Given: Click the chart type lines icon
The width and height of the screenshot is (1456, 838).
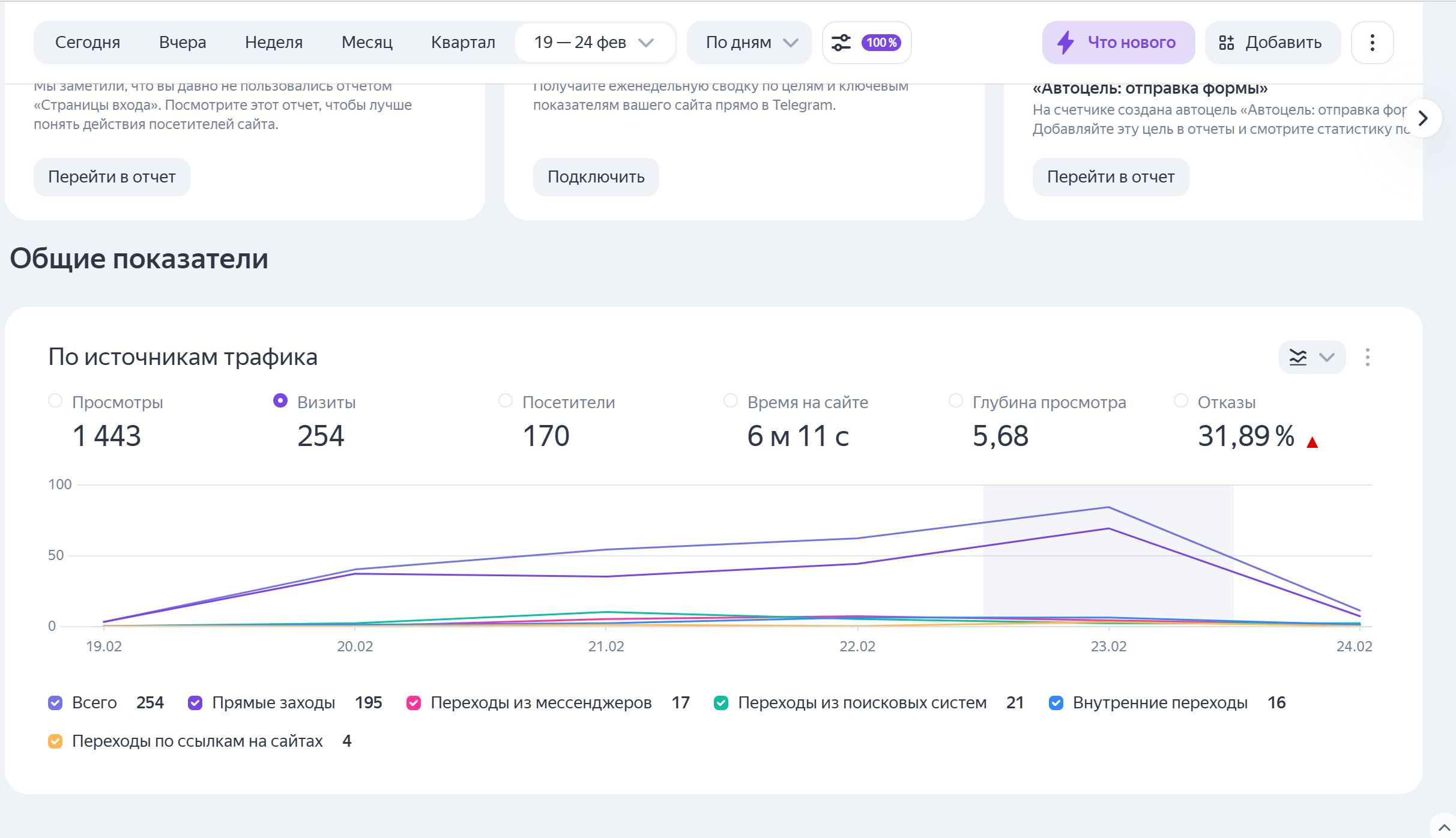Looking at the screenshot, I should tap(1297, 358).
